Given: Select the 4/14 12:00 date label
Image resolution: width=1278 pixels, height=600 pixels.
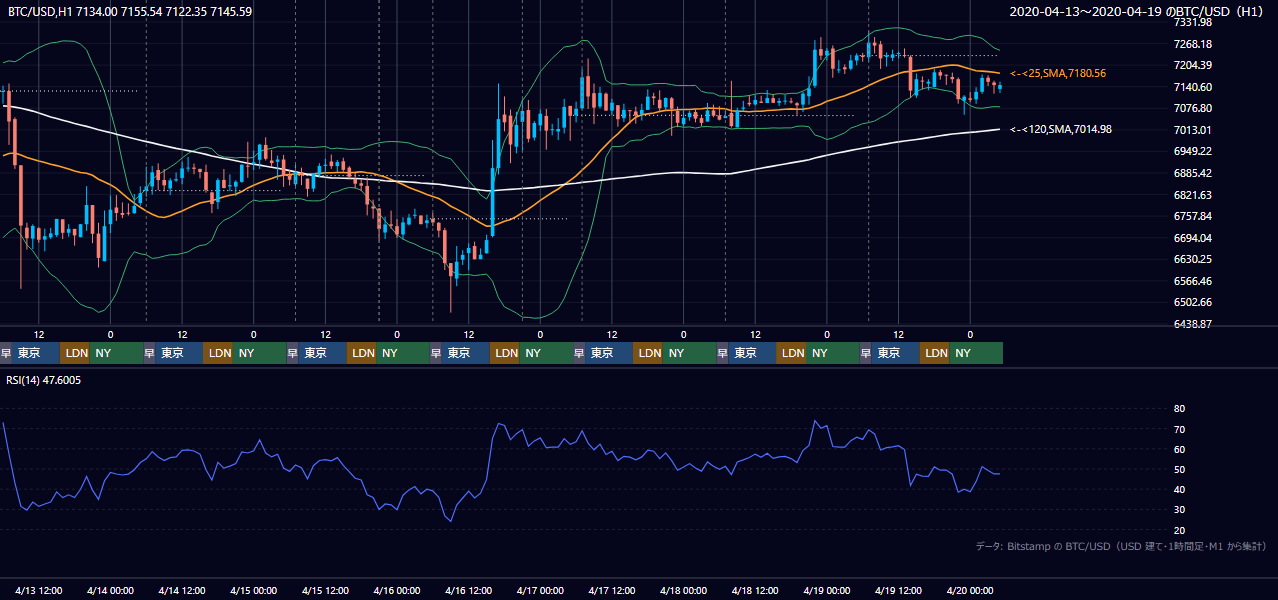Looking at the screenshot, I should click(x=182, y=590).
